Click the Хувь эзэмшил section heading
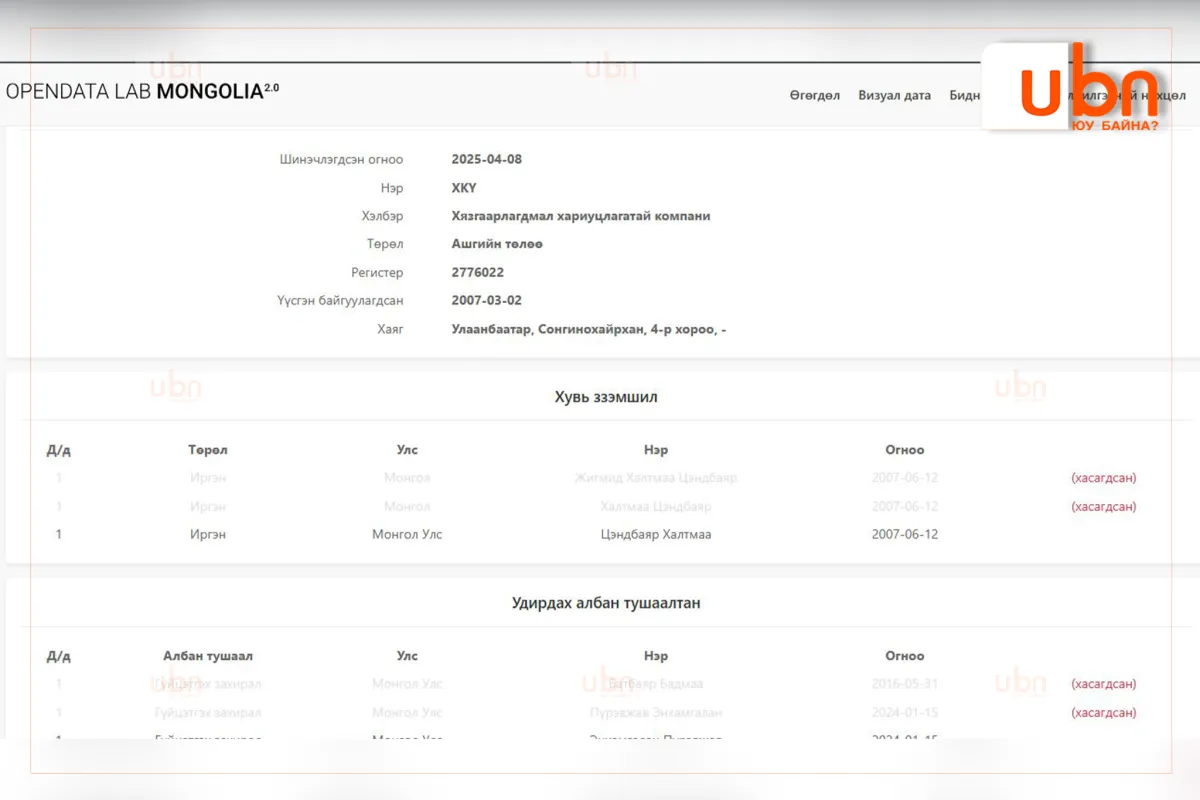This screenshot has width=1200, height=800. point(606,397)
